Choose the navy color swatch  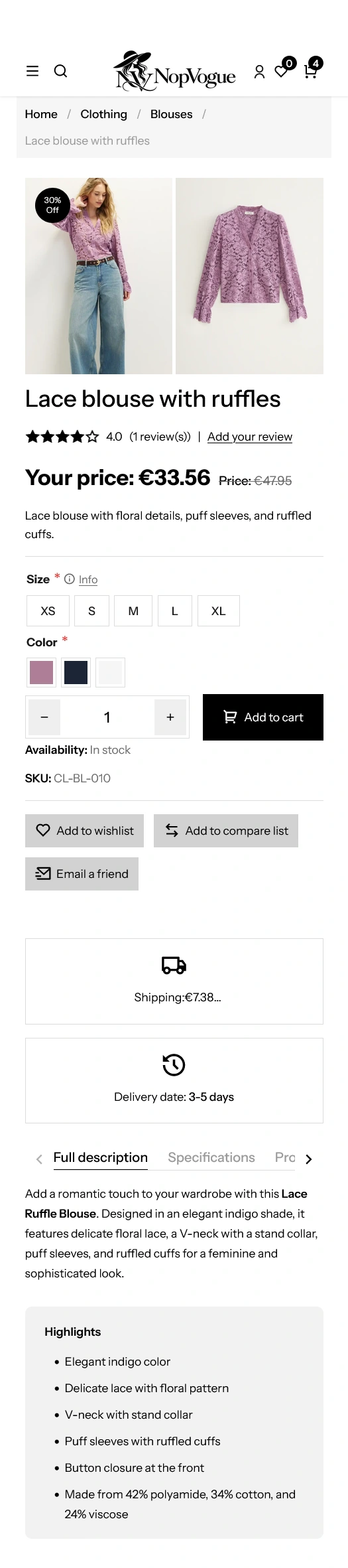click(76, 672)
